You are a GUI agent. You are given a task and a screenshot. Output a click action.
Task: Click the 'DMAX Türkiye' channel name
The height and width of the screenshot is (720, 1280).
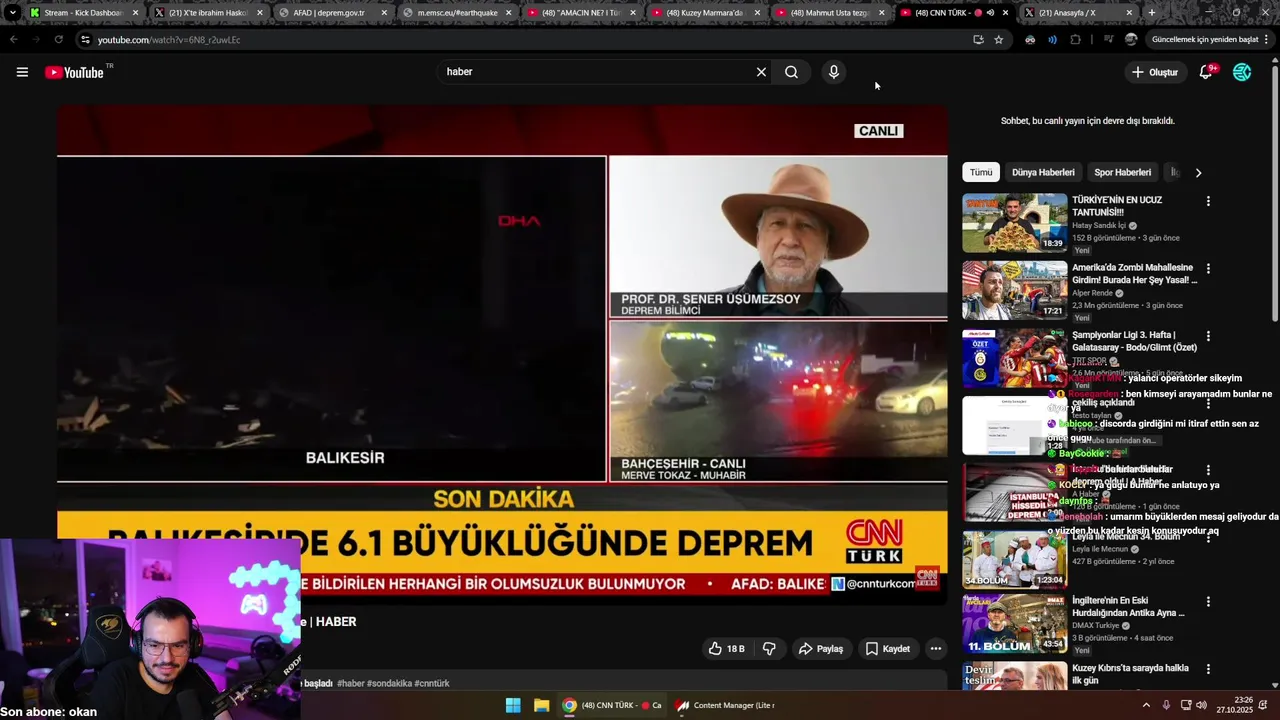coord(1095,626)
